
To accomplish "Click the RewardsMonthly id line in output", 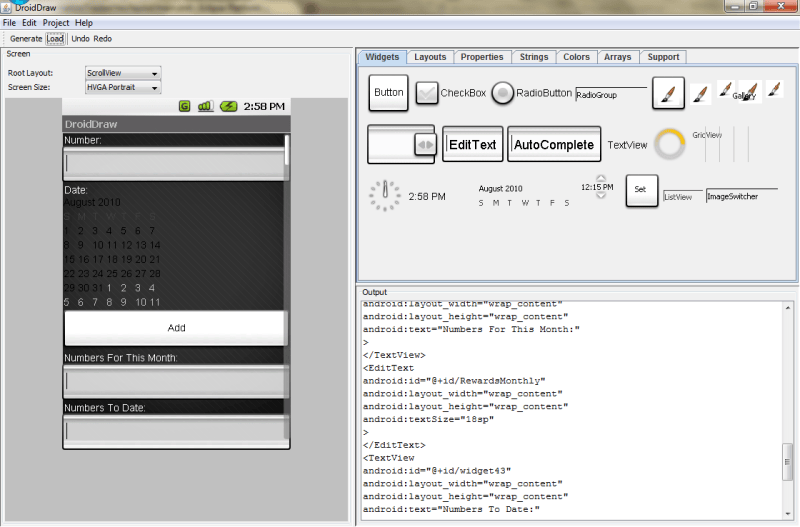I will (x=454, y=381).
